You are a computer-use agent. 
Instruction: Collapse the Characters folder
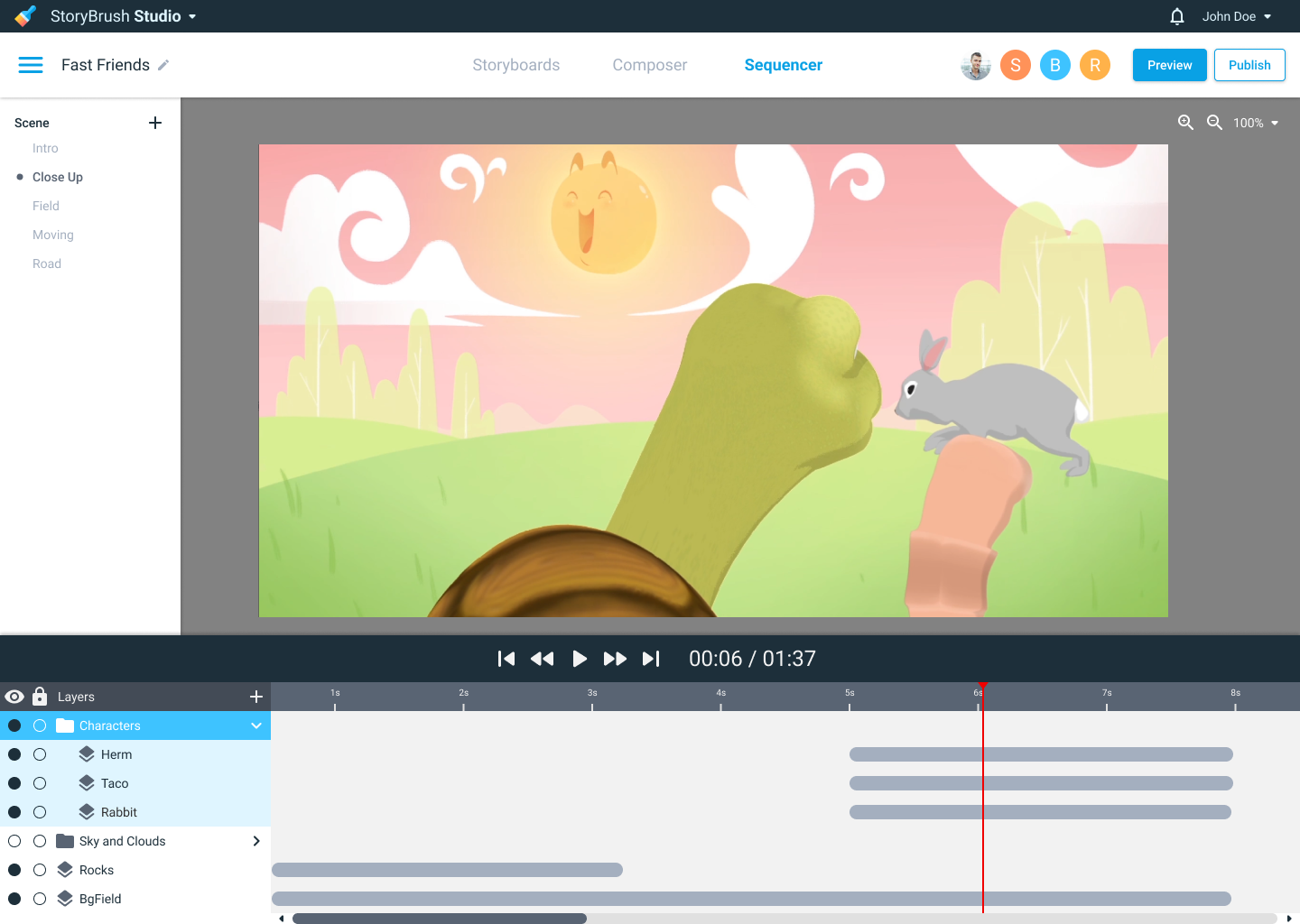(256, 725)
